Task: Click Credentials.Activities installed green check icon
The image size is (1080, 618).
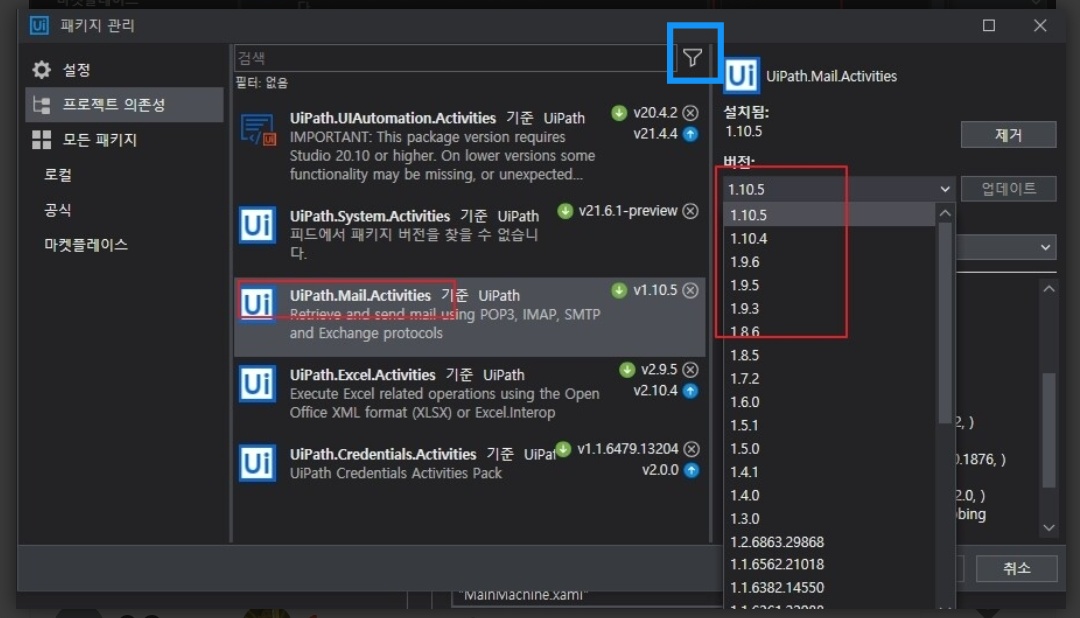Action: tap(563, 449)
